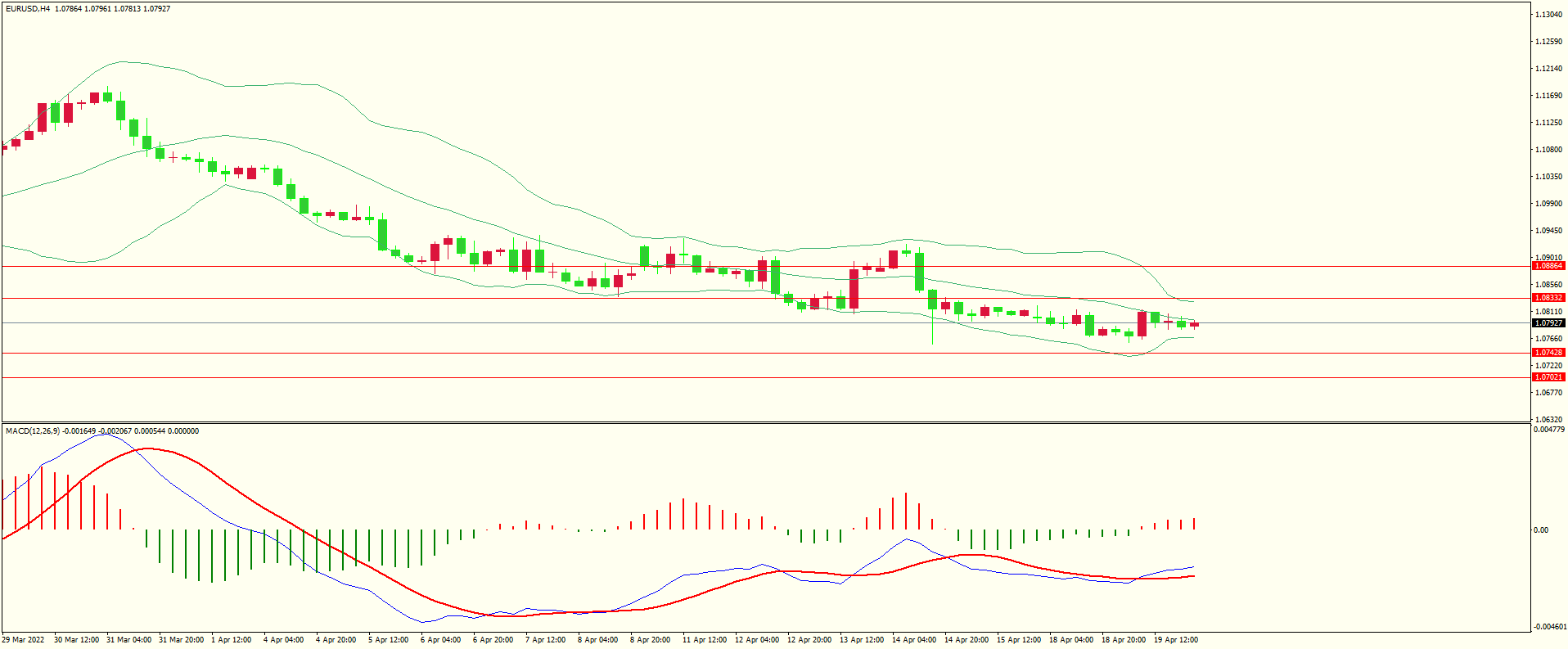Select the red 1.08864 price level tag

pyautogui.click(x=1548, y=266)
